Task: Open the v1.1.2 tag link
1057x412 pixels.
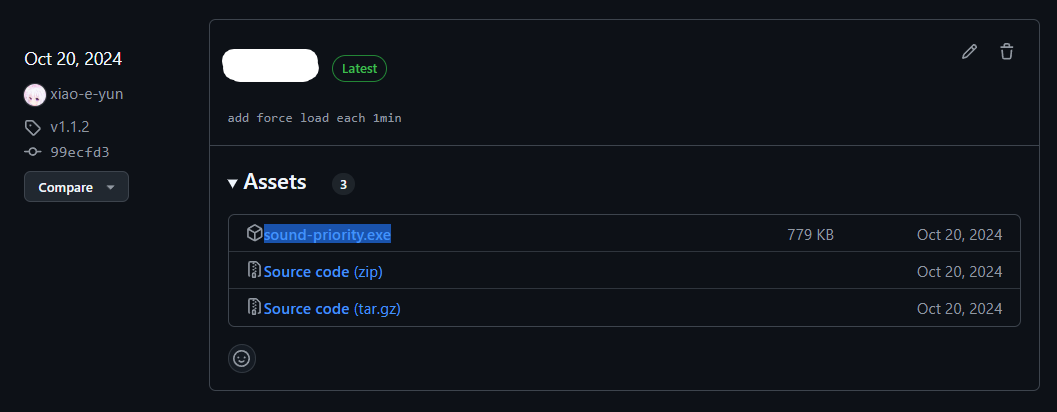Action: pyautogui.click(x=70, y=127)
